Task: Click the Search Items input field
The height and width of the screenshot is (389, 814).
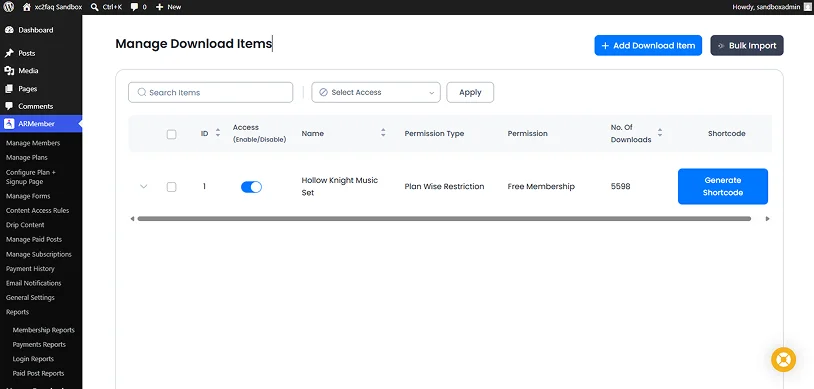Action: coord(210,92)
